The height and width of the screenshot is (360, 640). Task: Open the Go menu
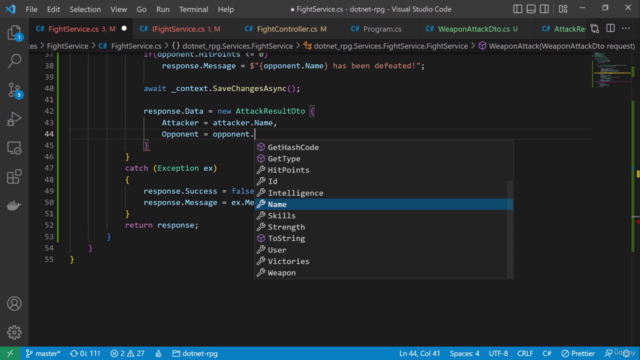141,9
